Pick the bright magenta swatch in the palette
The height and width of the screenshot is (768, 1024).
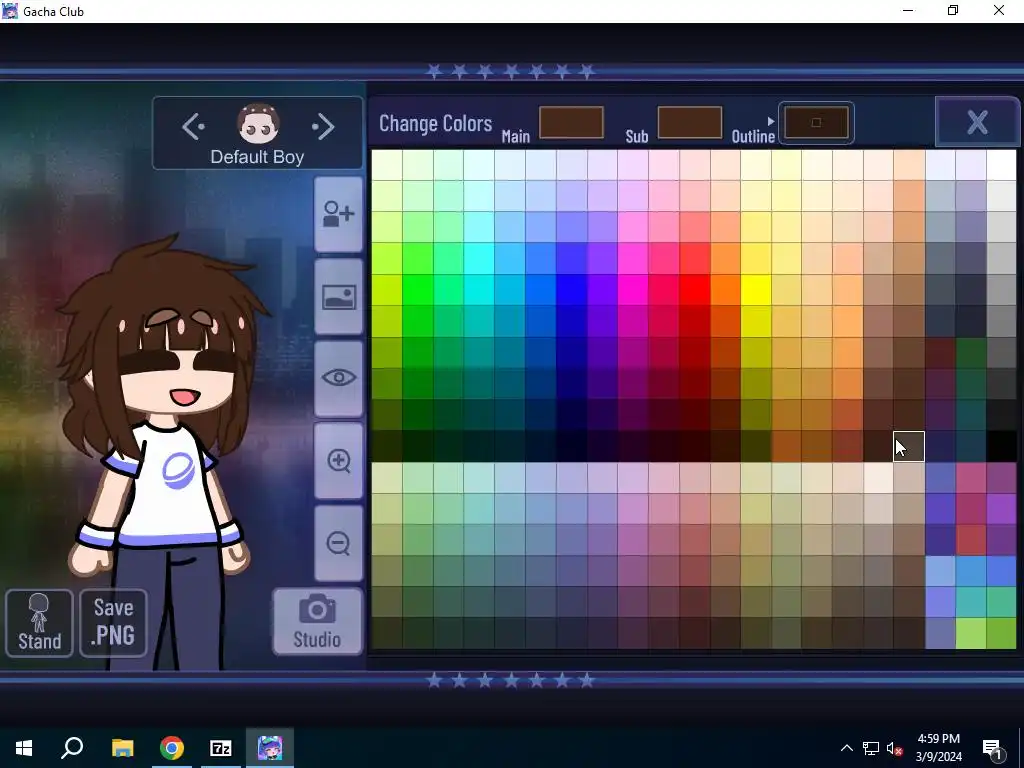click(632, 289)
